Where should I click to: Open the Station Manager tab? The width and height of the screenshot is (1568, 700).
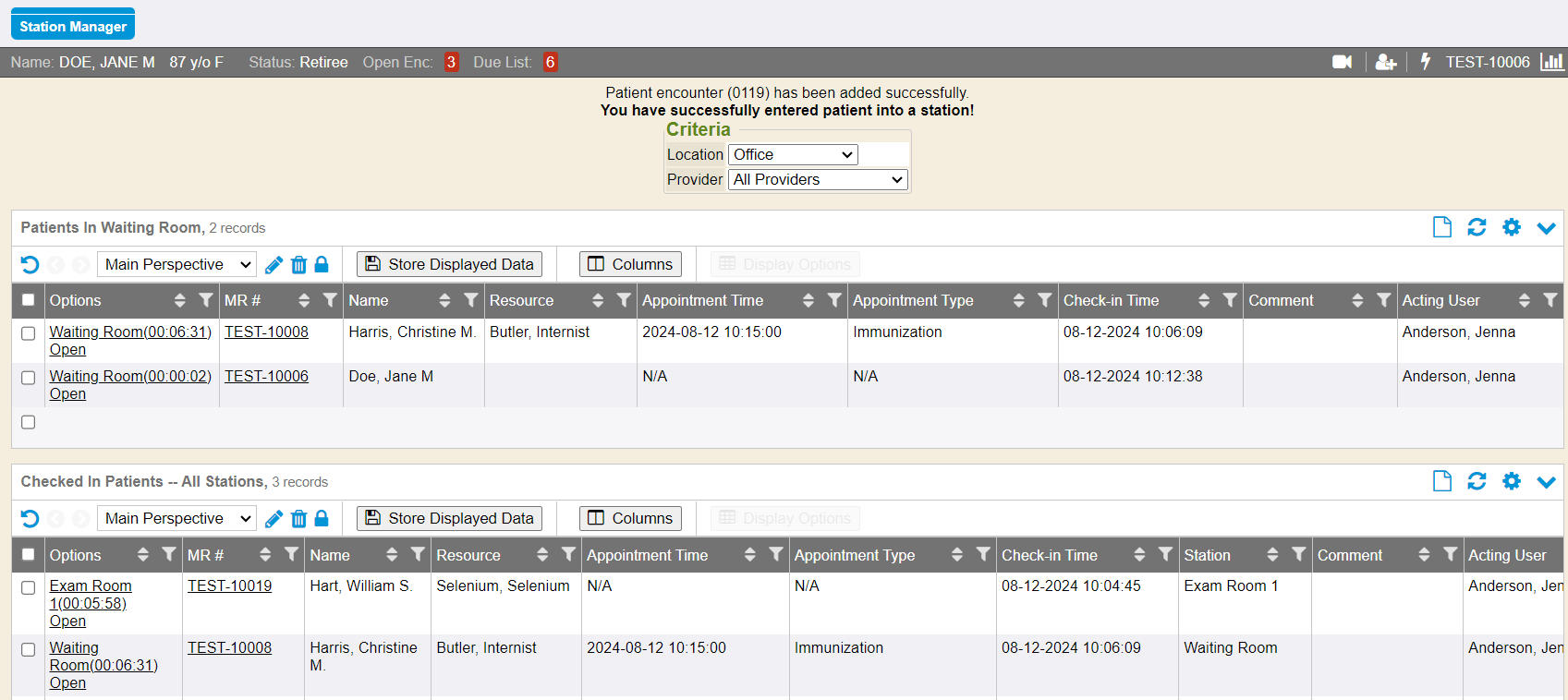click(x=73, y=26)
